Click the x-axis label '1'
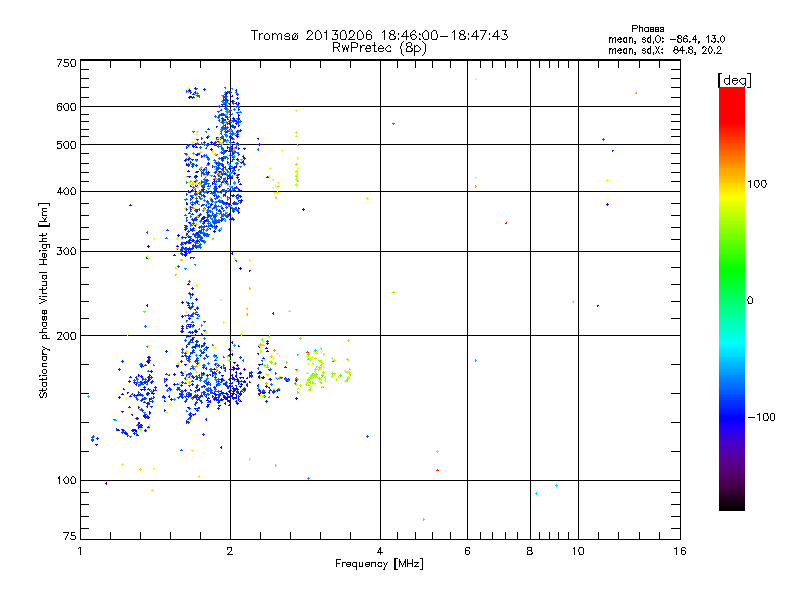Image resolution: width=800 pixels, height=600 pixels. pyautogui.click(x=80, y=551)
